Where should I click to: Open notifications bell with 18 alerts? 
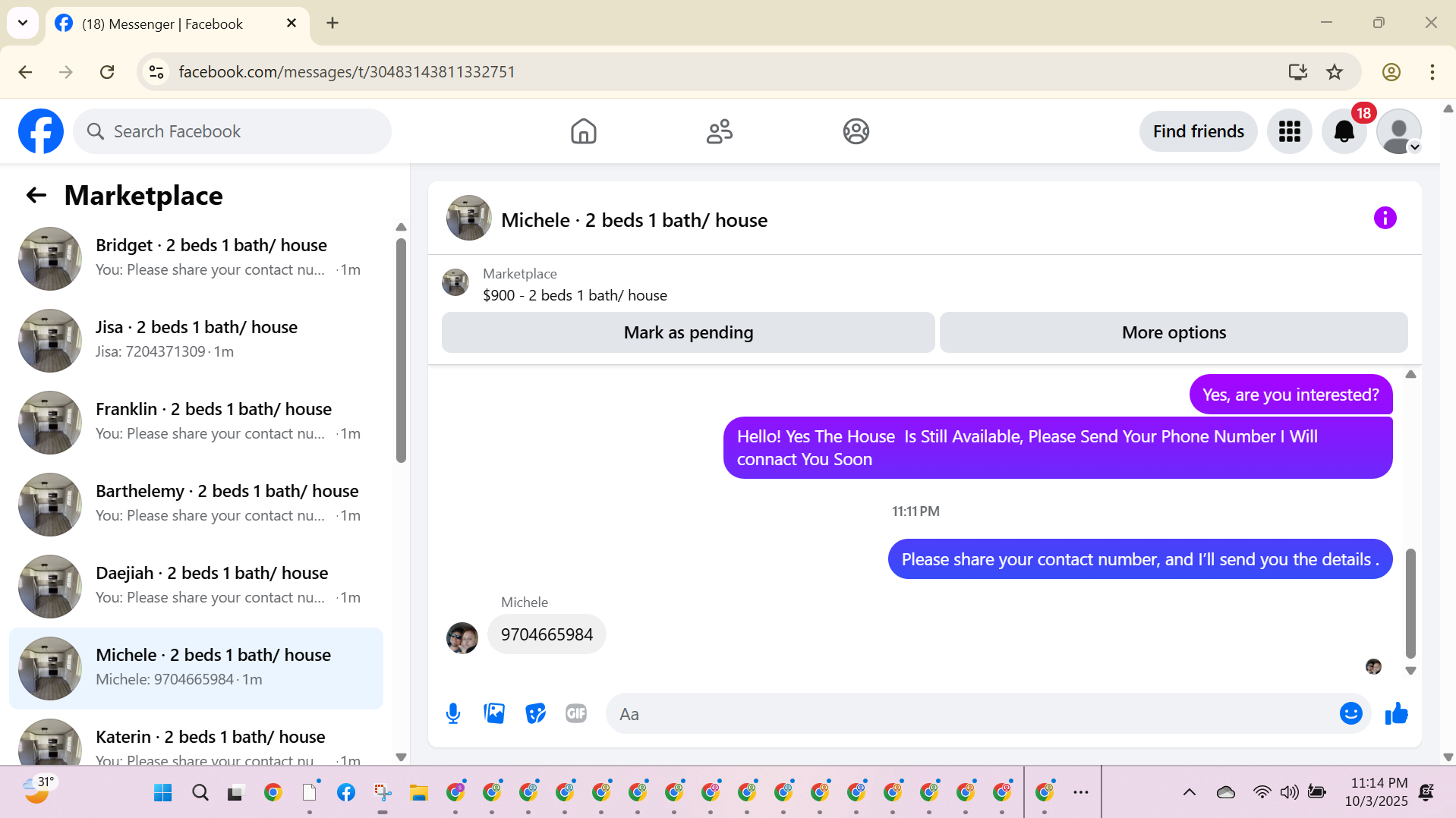pos(1344,131)
